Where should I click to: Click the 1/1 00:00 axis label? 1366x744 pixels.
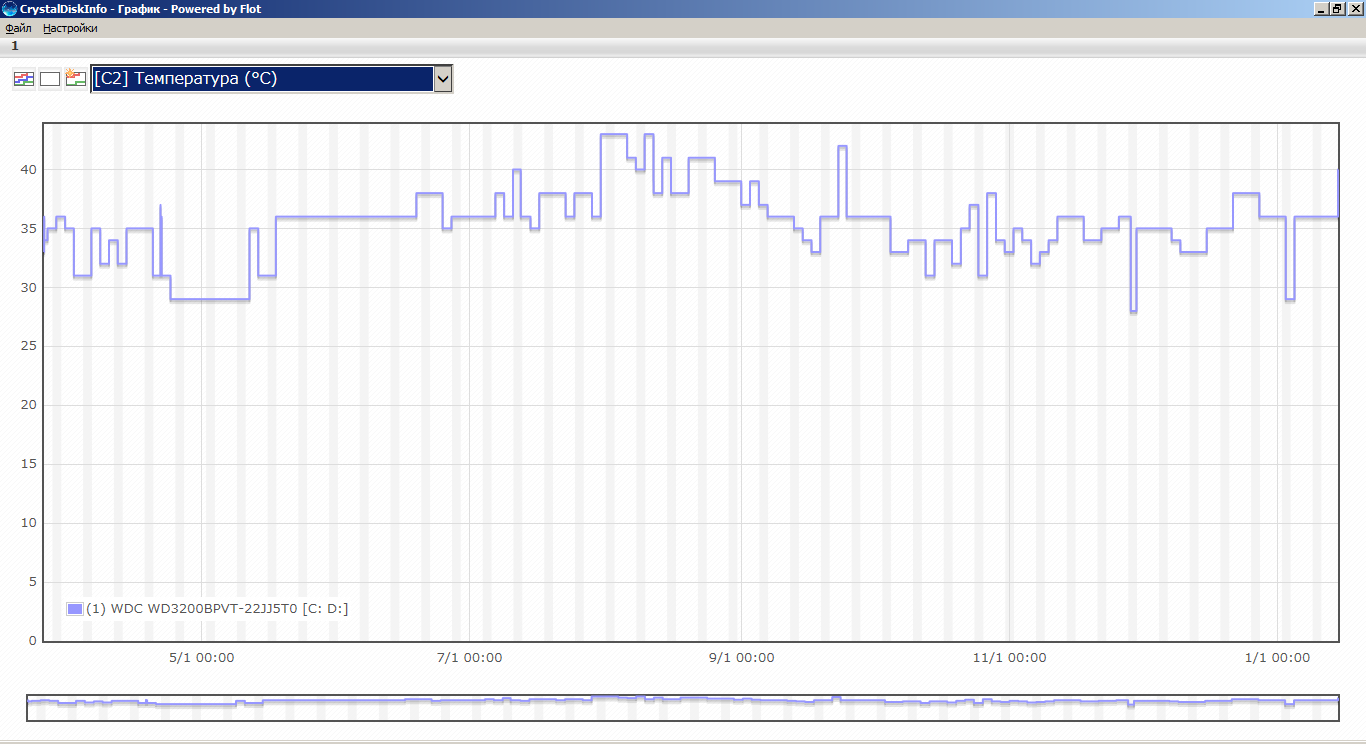click(x=1277, y=657)
